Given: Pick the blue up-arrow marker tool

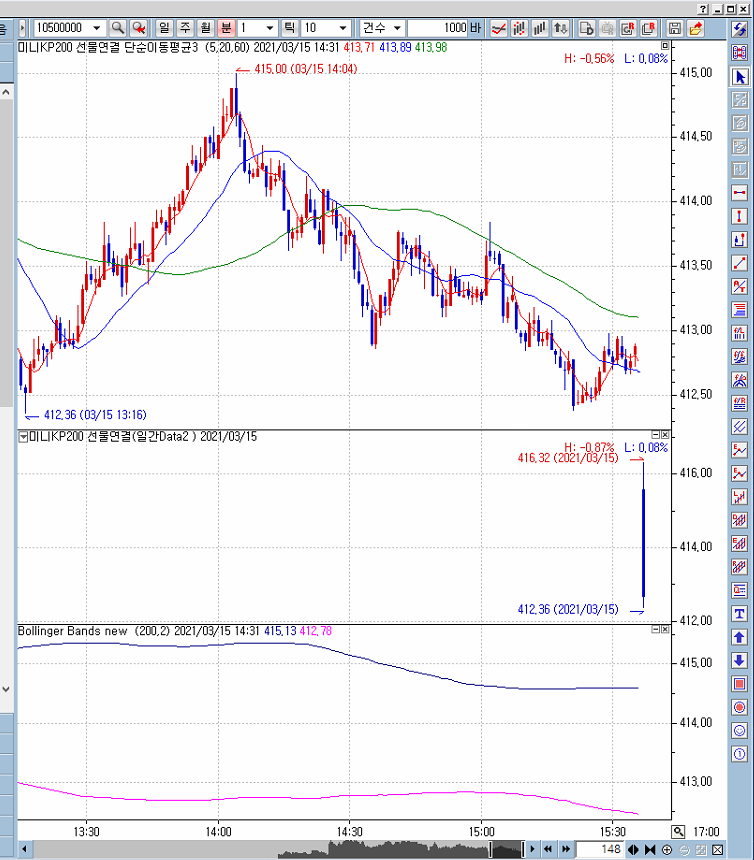Looking at the screenshot, I should pyautogui.click(x=740, y=637).
